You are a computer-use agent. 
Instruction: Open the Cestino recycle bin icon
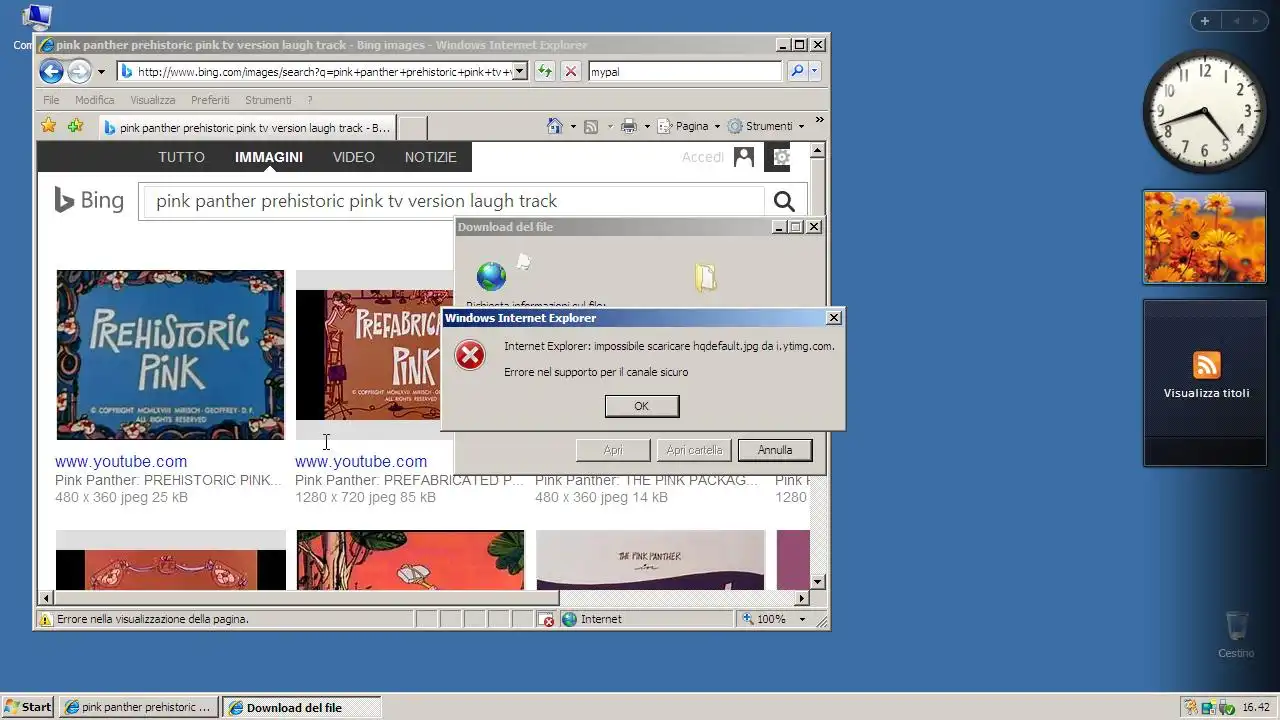click(x=1236, y=634)
